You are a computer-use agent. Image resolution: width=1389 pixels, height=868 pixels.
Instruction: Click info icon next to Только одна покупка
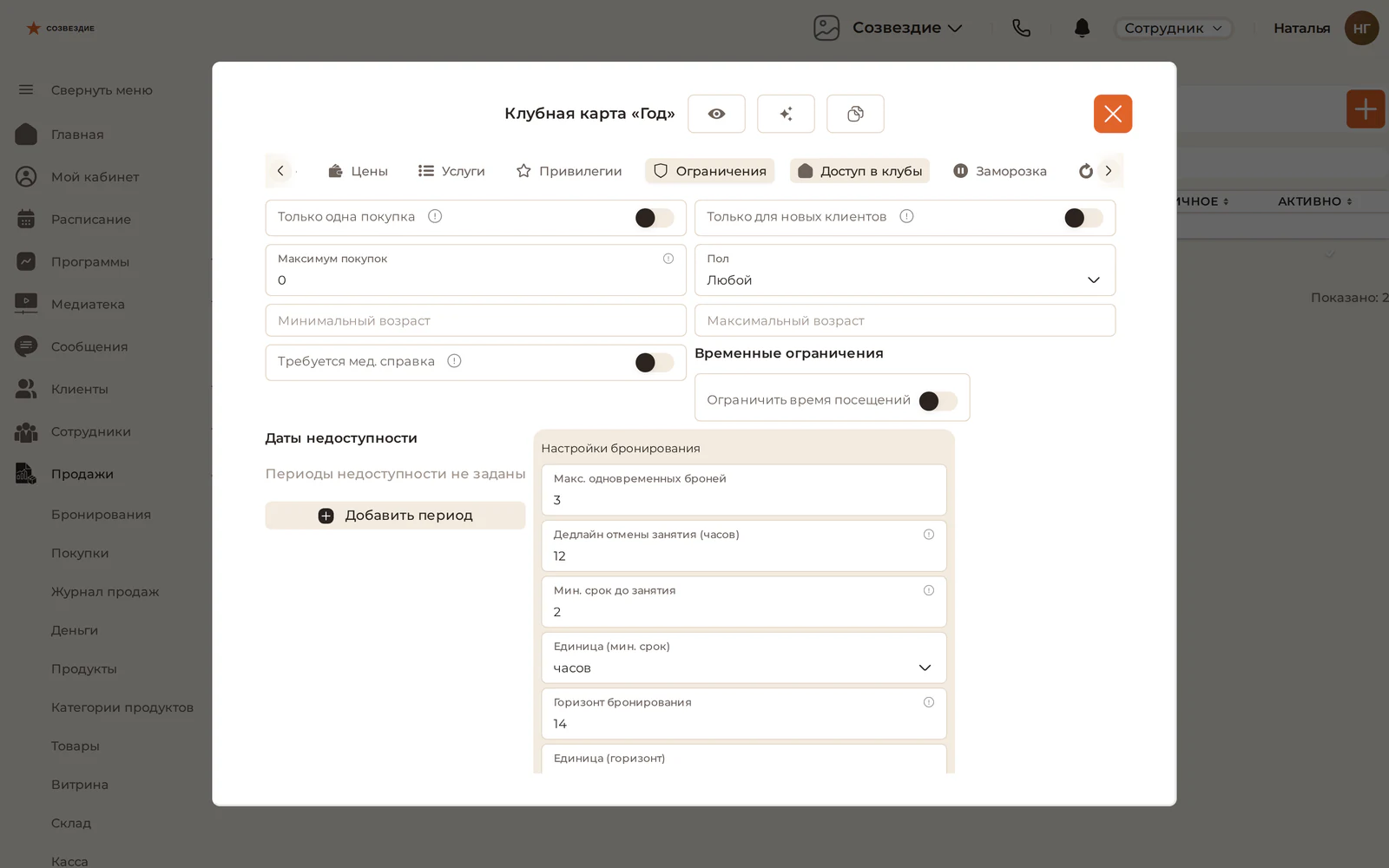coord(435,216)
